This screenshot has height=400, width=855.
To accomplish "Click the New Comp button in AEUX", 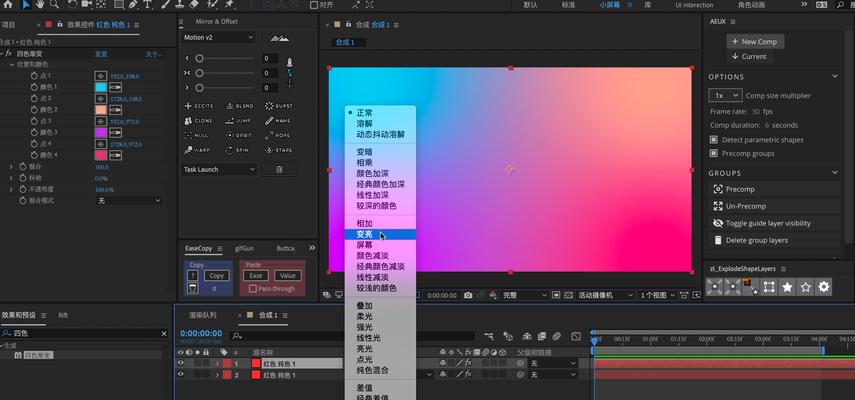I will 755,41.
